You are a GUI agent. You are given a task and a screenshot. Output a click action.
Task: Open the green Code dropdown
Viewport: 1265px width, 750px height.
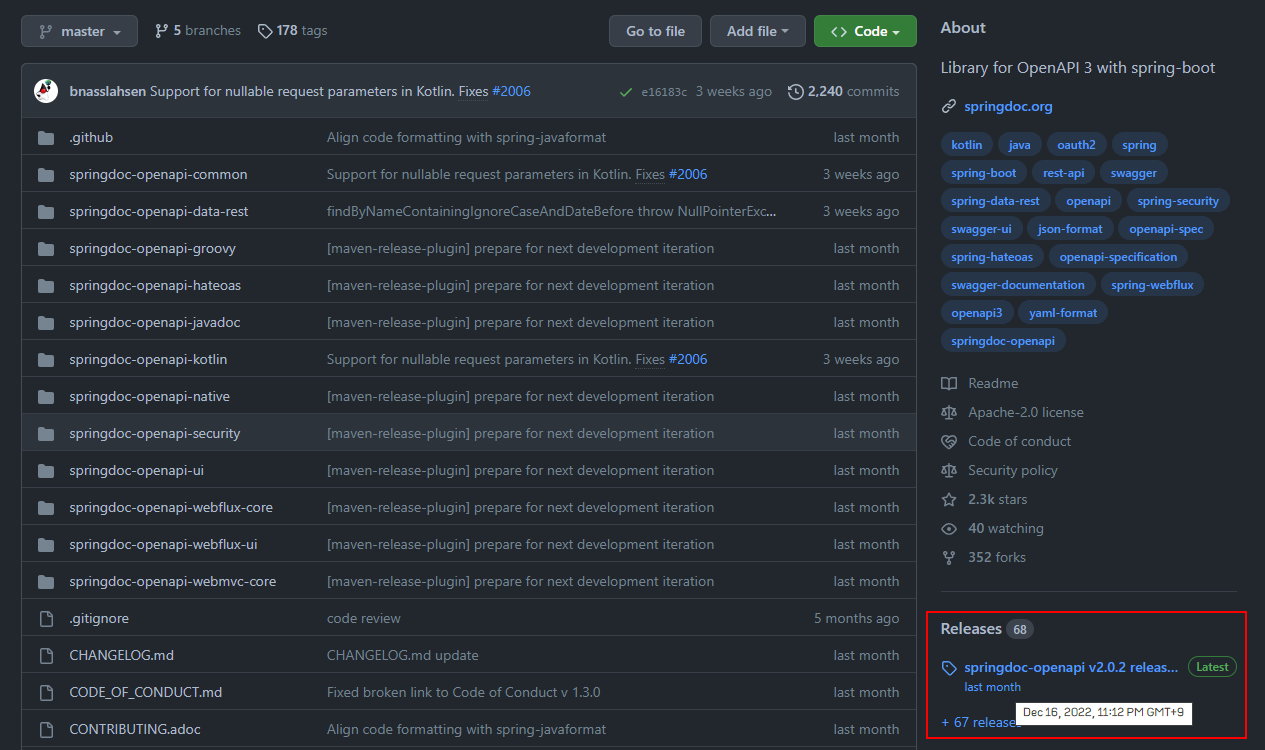[x=865, y=31]
